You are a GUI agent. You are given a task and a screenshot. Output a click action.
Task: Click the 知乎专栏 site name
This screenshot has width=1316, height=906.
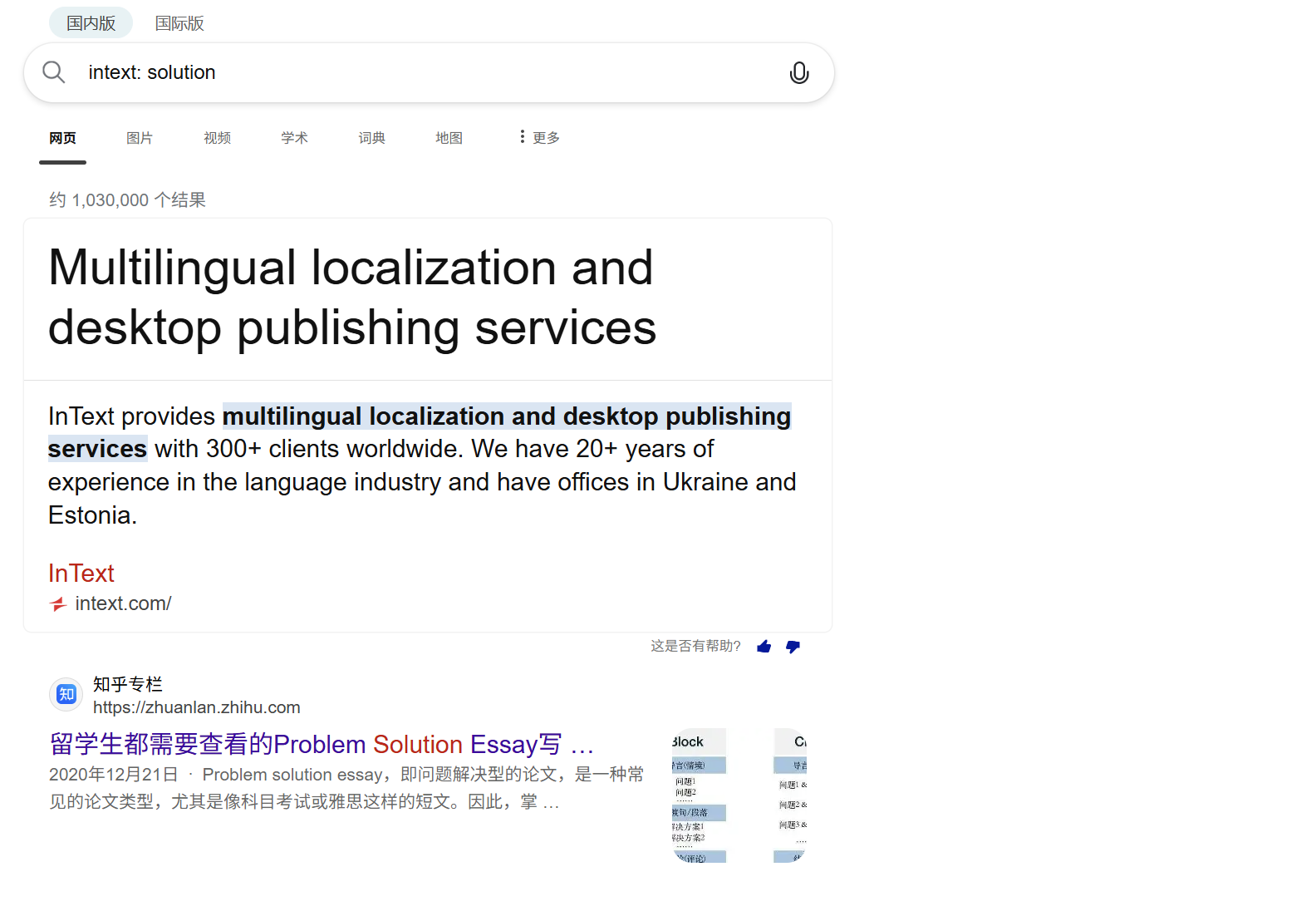point(128,684)
